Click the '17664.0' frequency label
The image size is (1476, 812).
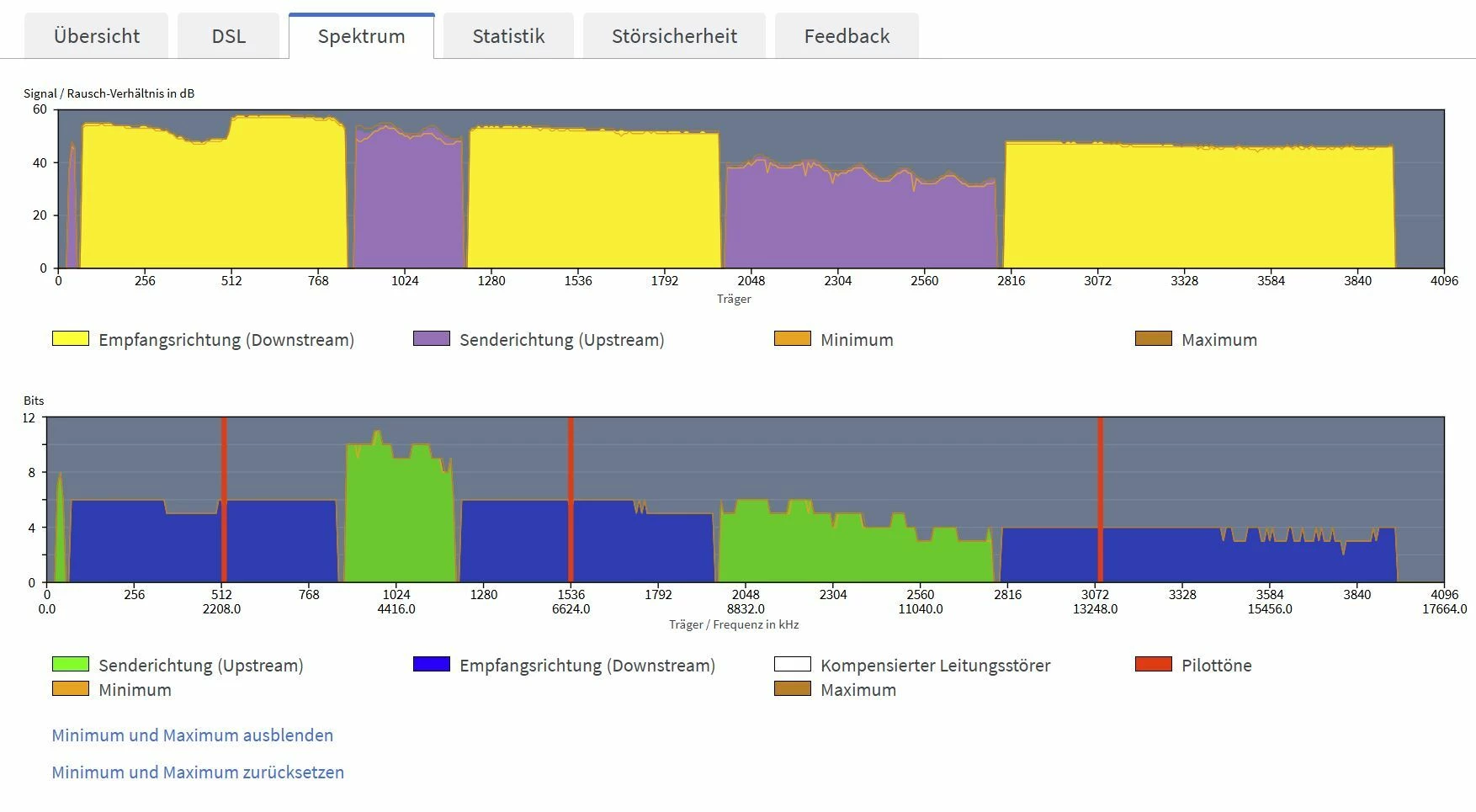pos(1445,609)
